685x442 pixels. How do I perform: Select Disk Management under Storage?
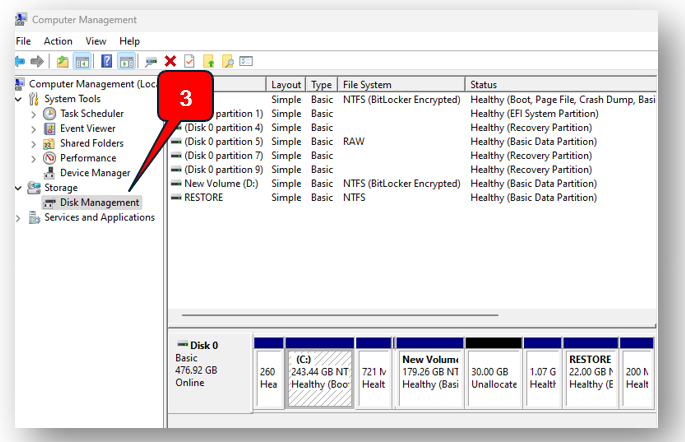click(x=99, y=203)
